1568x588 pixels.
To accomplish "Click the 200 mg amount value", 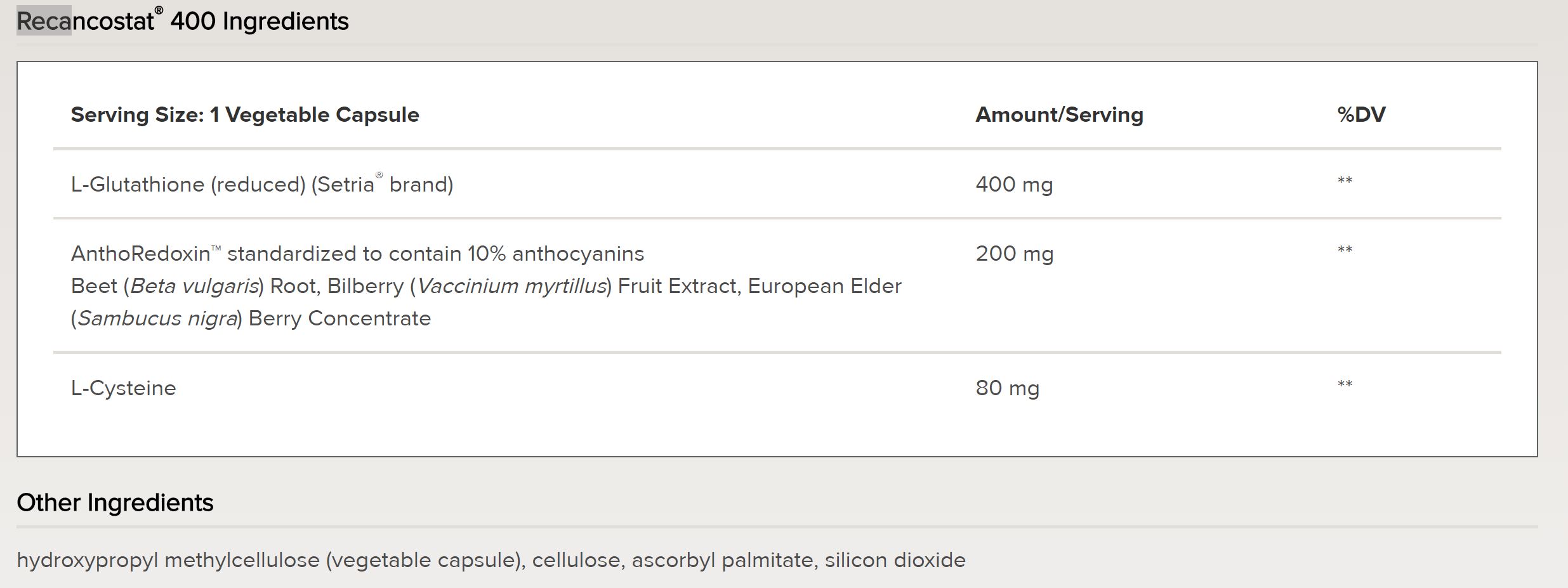I will (1015, 254).
